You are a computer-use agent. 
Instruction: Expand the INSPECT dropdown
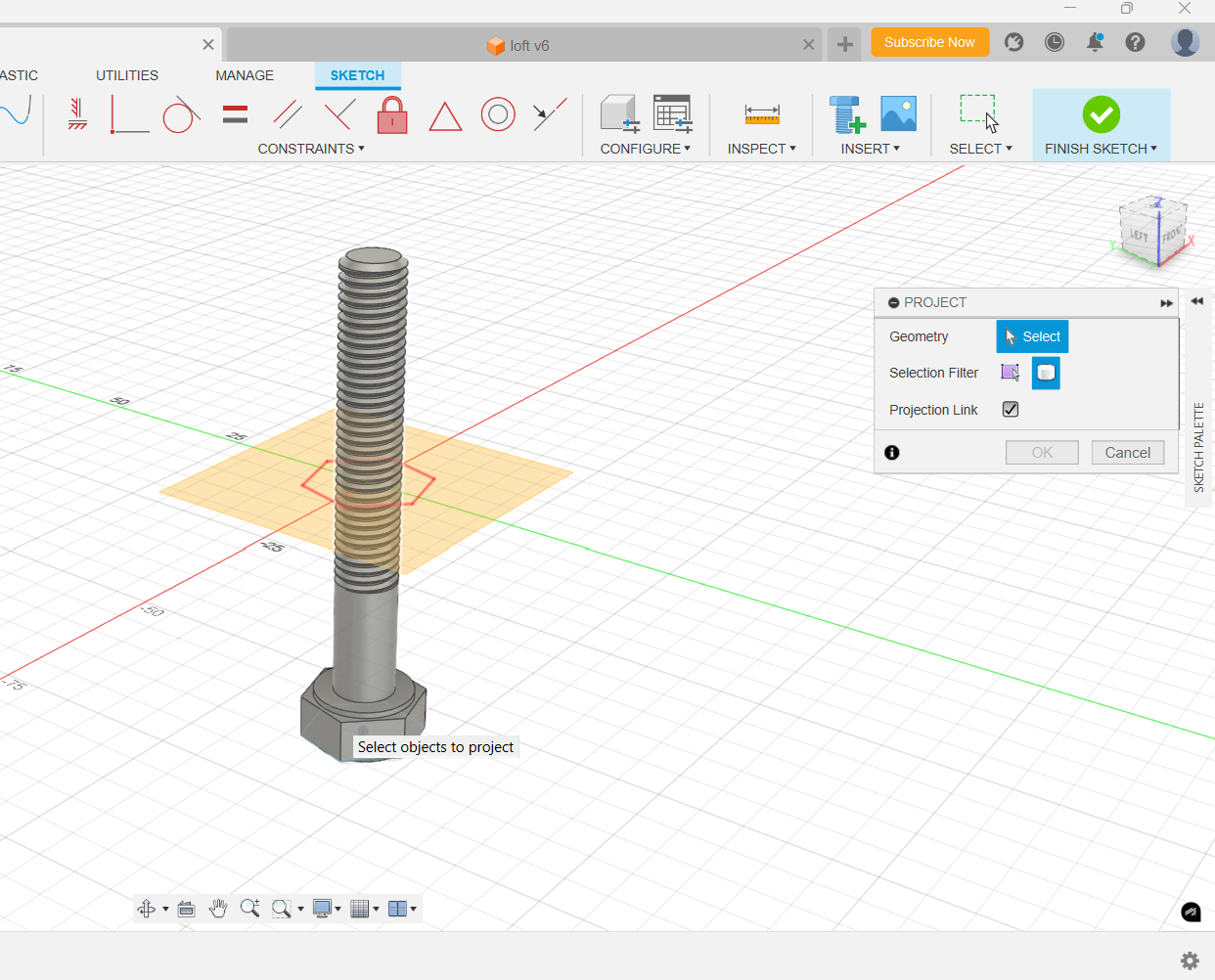[x=762, y=149]
